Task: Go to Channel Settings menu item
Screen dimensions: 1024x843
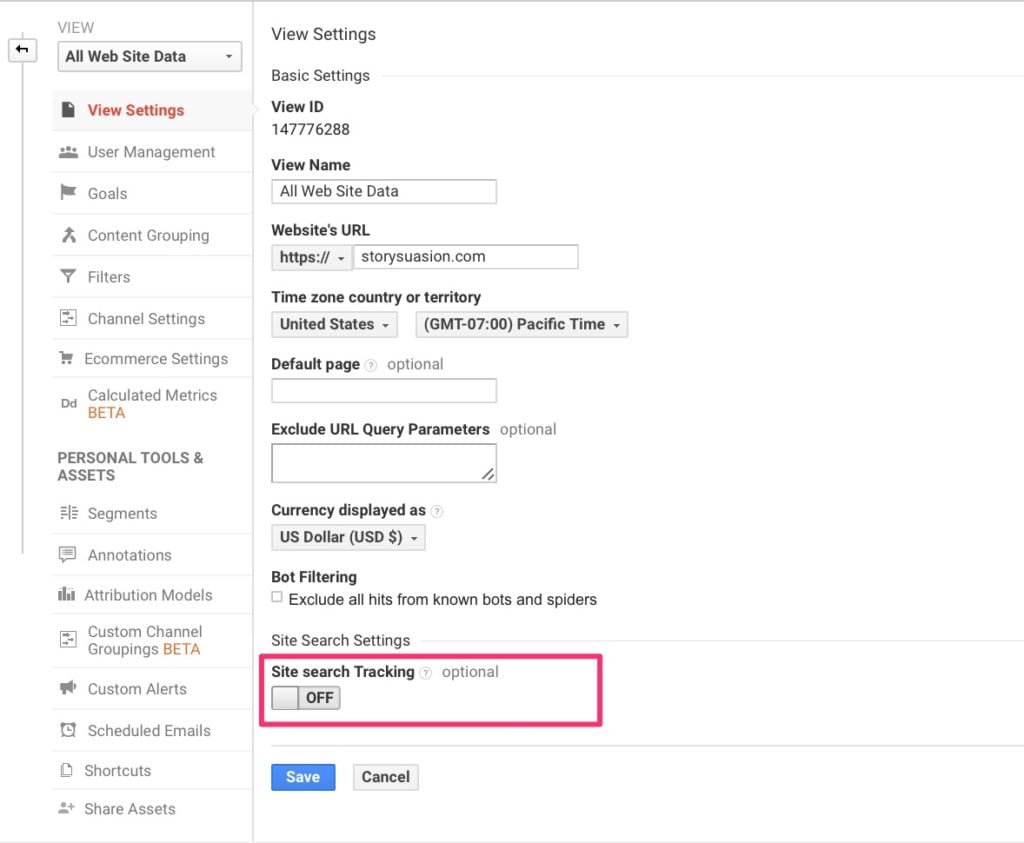Action: coord(146,318)
